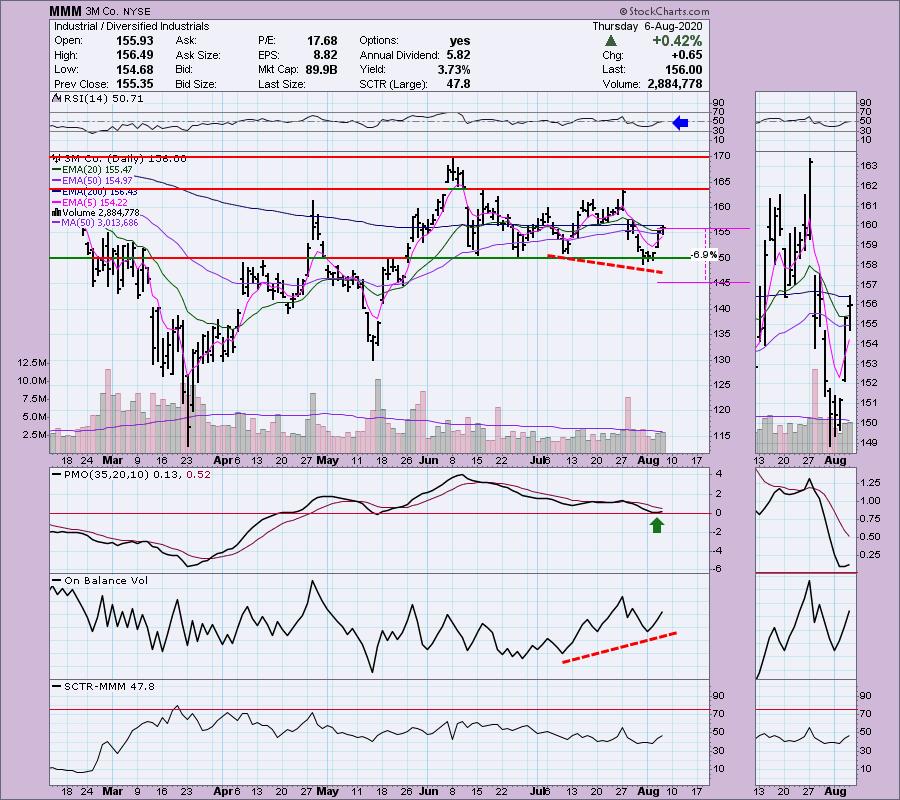Click the 1.25 PMO label in the side thumbnail chart
This screenshot has height=800, width=900.
(871, 483)
